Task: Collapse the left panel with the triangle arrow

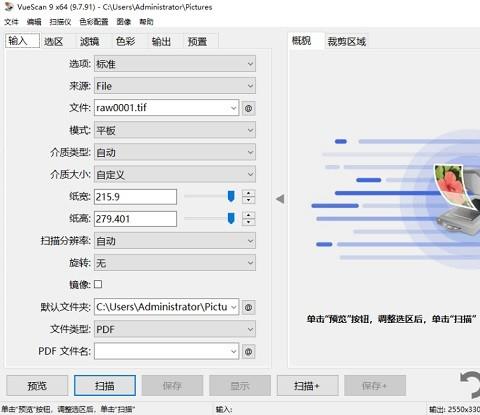Action: click(280, 199)
